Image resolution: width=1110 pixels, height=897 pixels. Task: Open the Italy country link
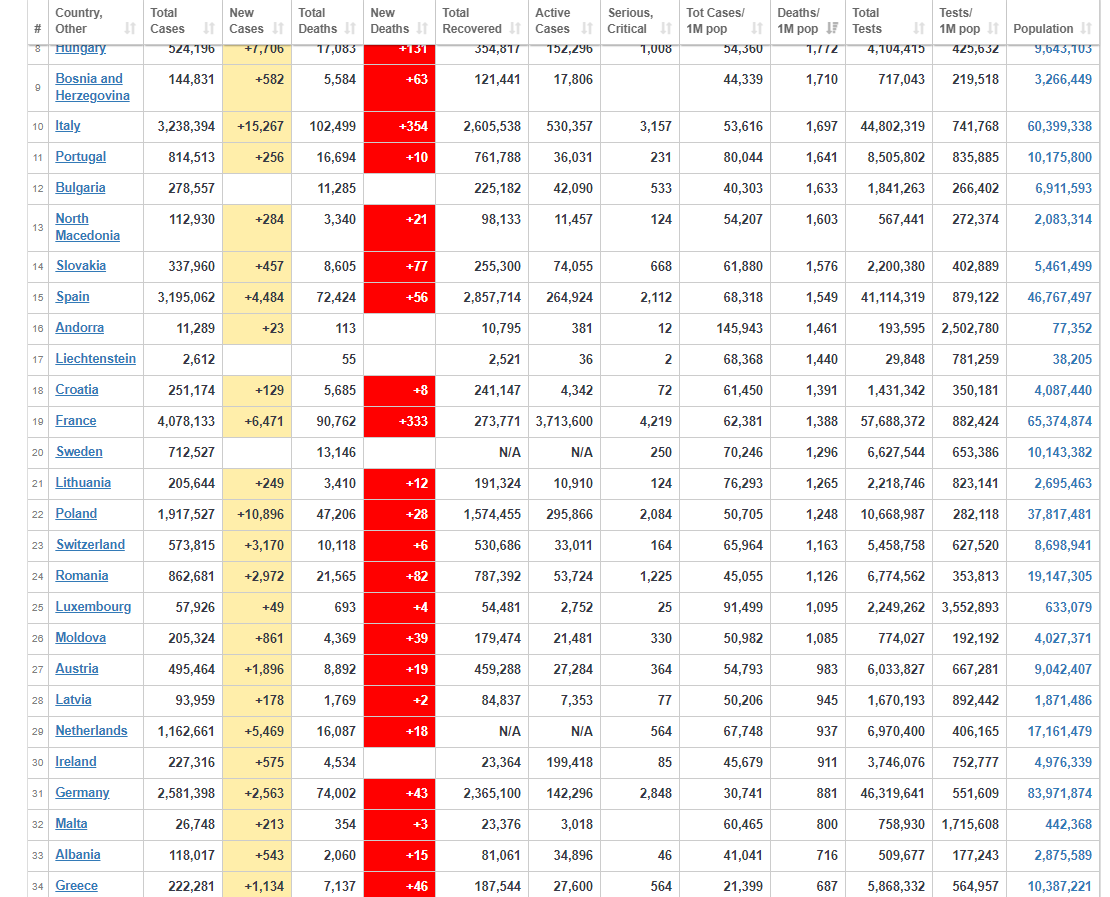(x=68, y=126)
